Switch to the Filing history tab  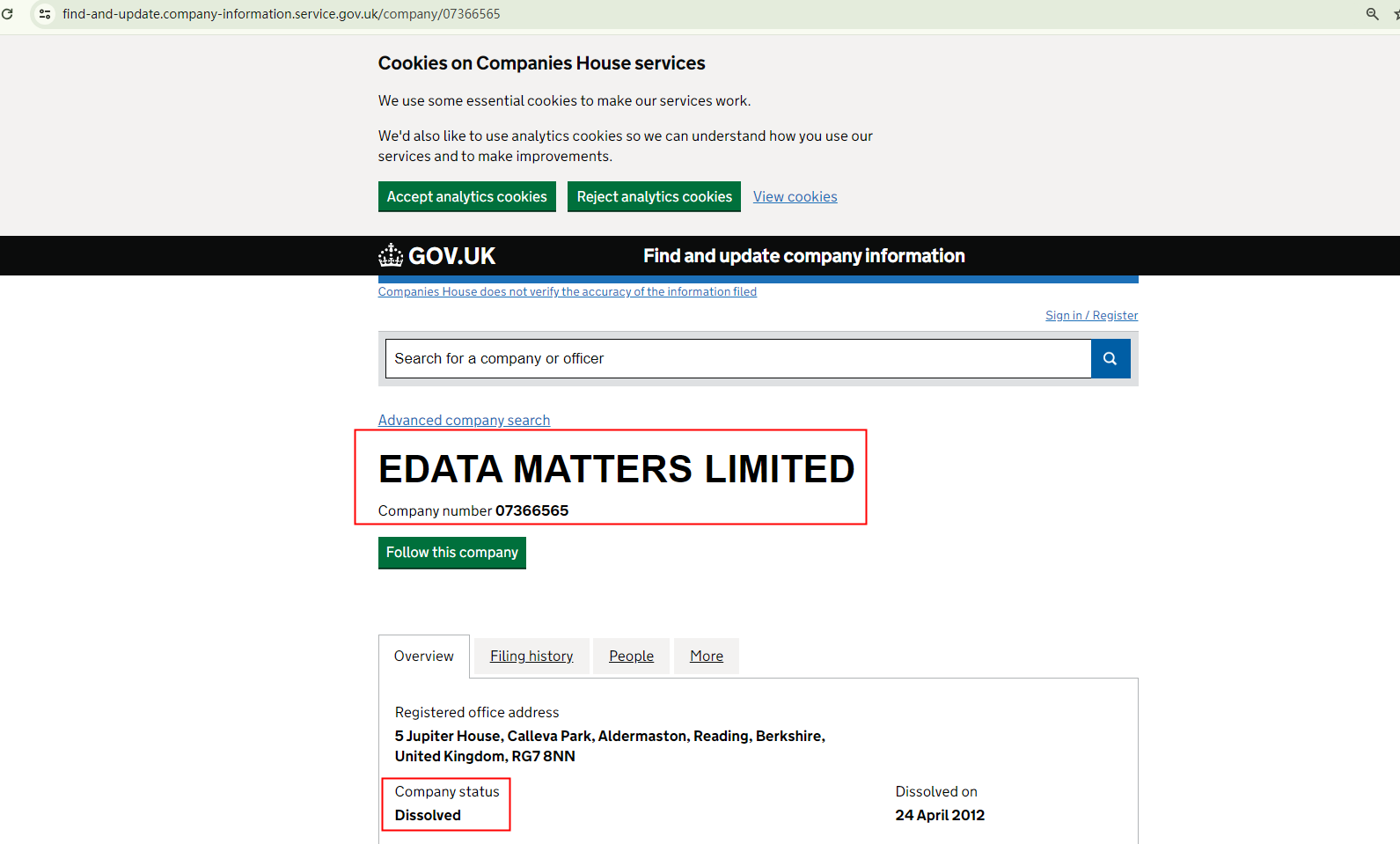(x=531, y=657)
